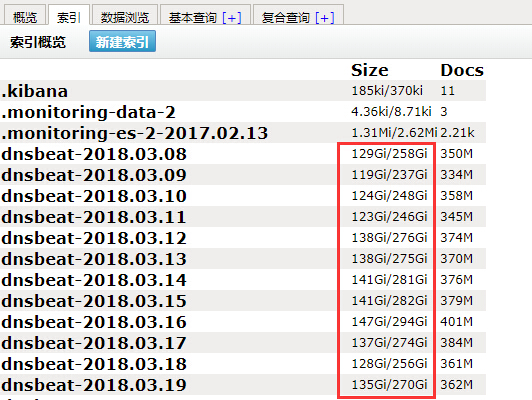The width and height of the screenshot is (532, 400).
Task: Click the 147Gi/294Gi size value
Action: [389, 322]
